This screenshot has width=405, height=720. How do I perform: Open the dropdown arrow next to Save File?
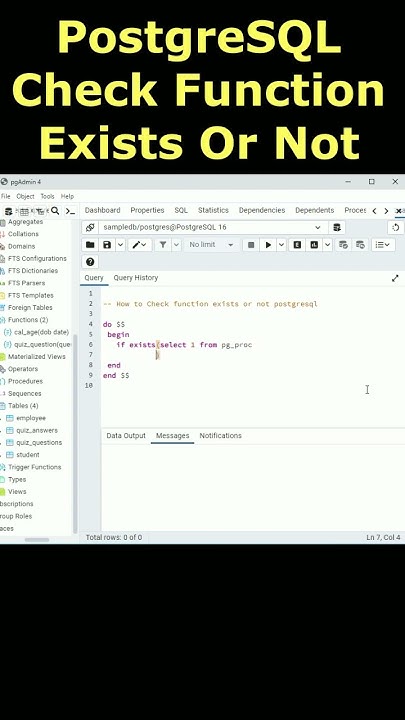click(120, 245)
